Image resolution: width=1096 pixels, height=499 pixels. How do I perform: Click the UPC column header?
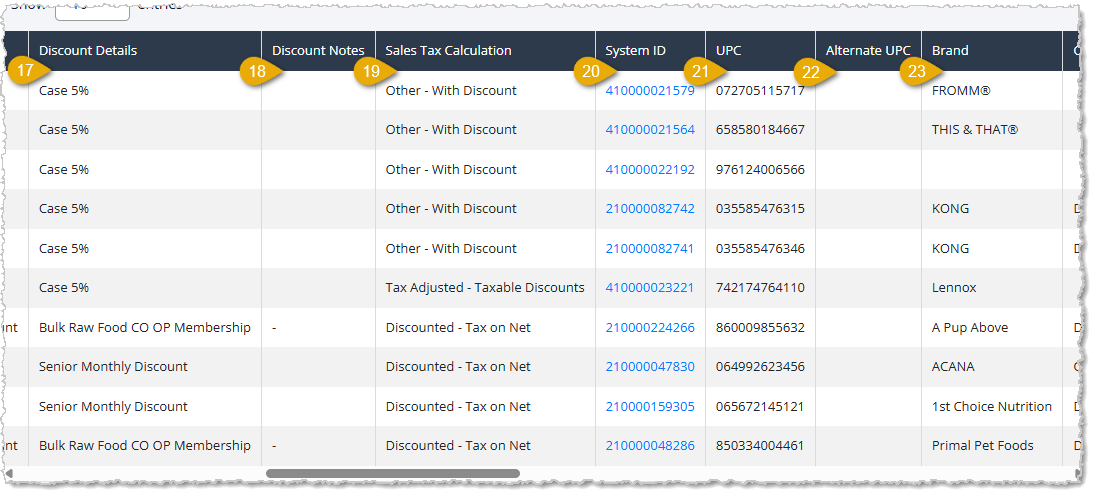tap(760, 50)
